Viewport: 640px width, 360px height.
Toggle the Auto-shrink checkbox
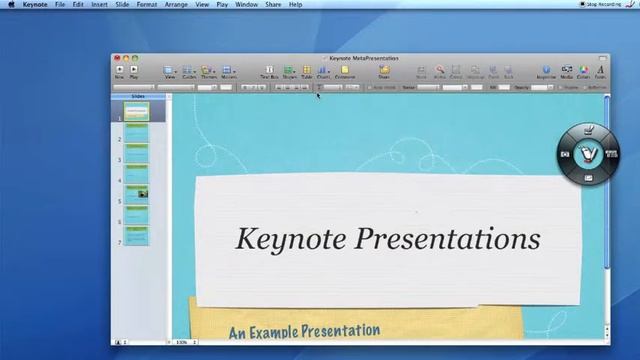370,87
